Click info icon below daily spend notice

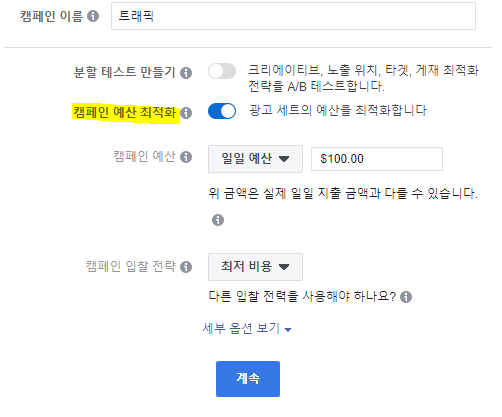[x=218, y=220]
